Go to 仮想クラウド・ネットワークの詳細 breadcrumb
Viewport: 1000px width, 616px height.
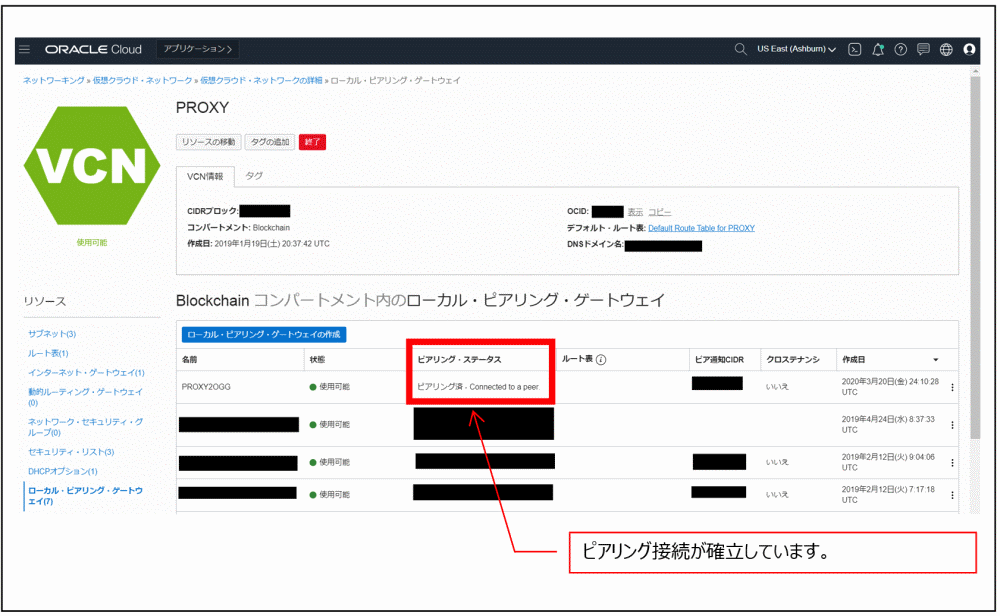(261, 80)
